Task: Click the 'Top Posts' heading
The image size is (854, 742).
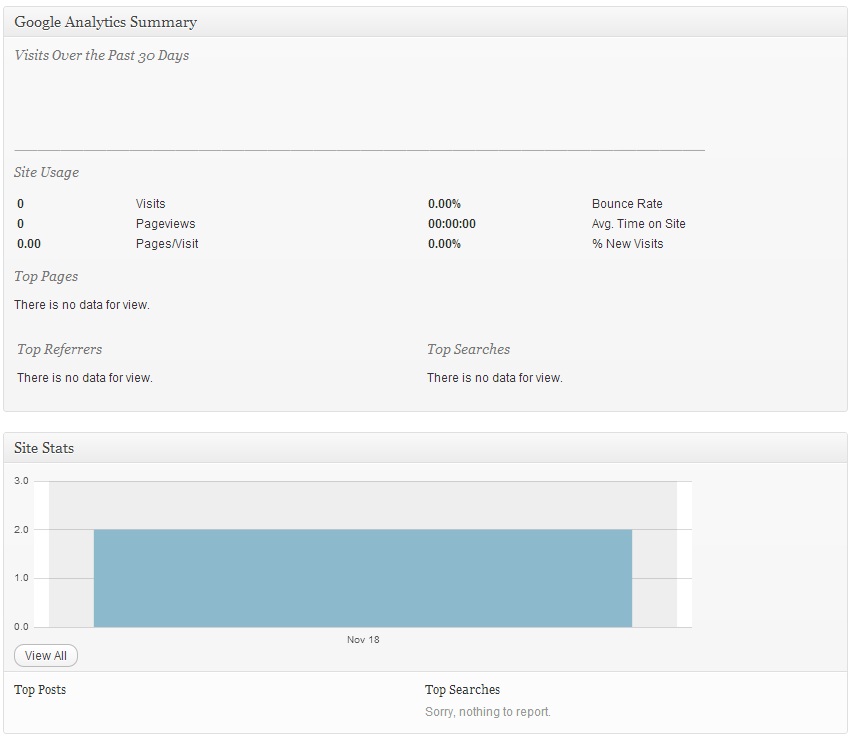Action: [x=40, y=690]
